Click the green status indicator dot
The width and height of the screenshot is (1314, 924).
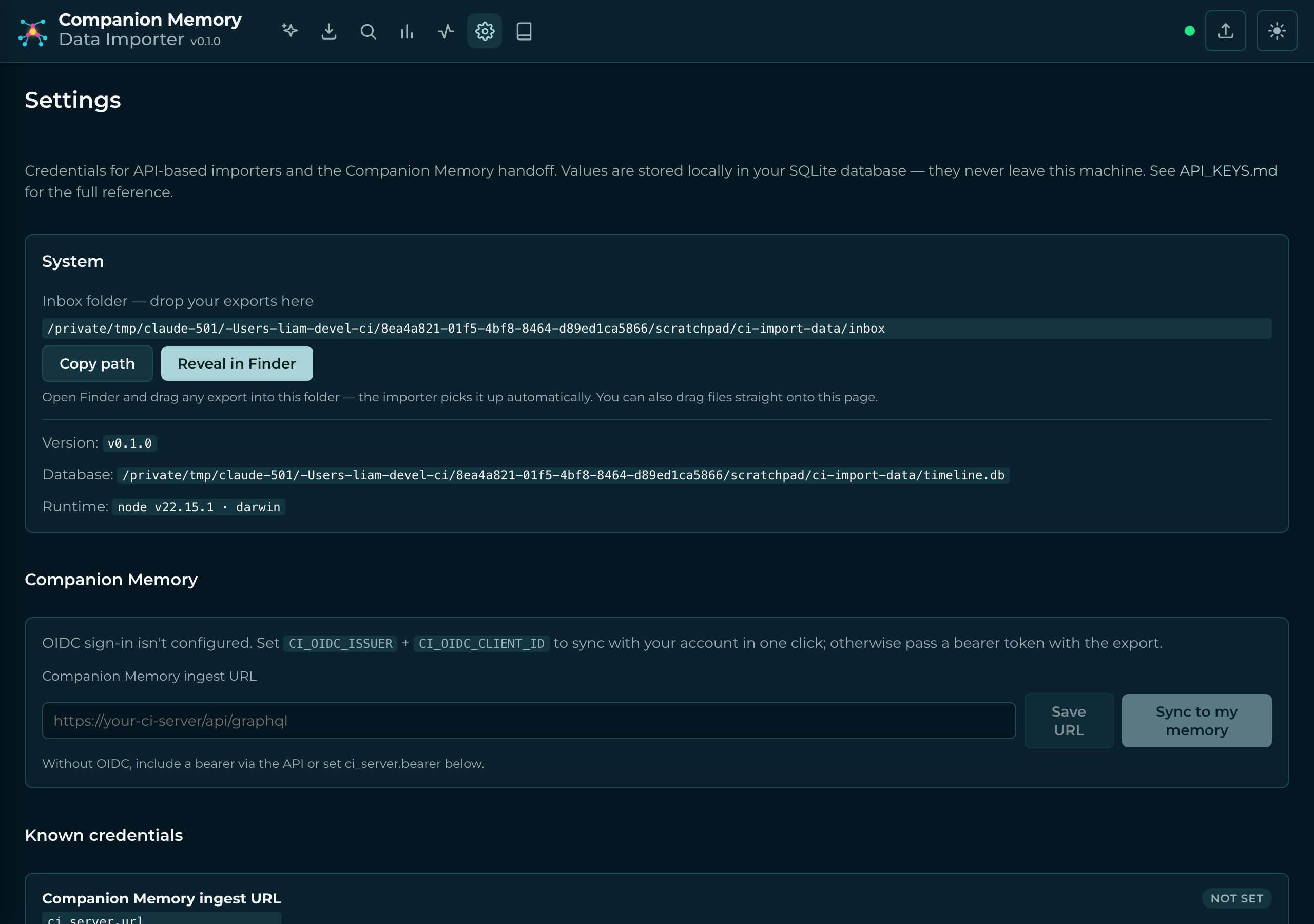point(1189,31)
